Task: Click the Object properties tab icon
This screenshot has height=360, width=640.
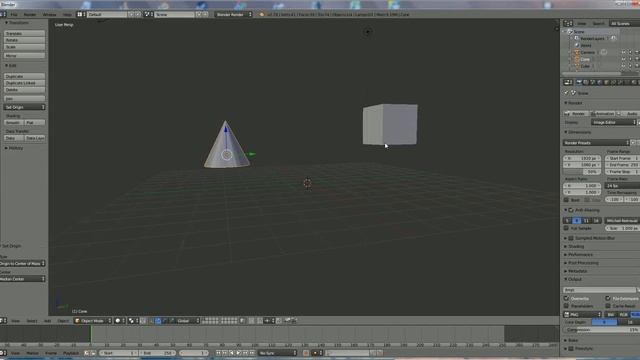Action: click(607, 82)
